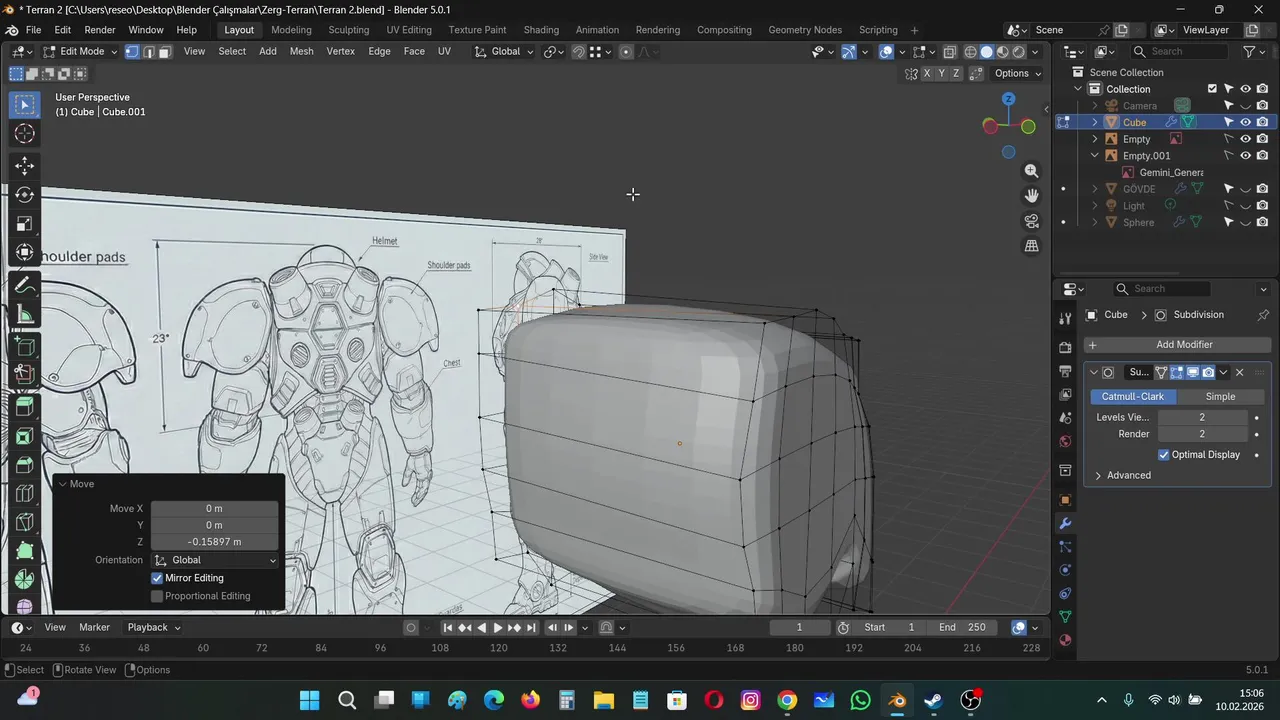The image size is (1280, 720).
Task: Activate the Measure tool
Action: pyautogui.click(x=25, y=316)
